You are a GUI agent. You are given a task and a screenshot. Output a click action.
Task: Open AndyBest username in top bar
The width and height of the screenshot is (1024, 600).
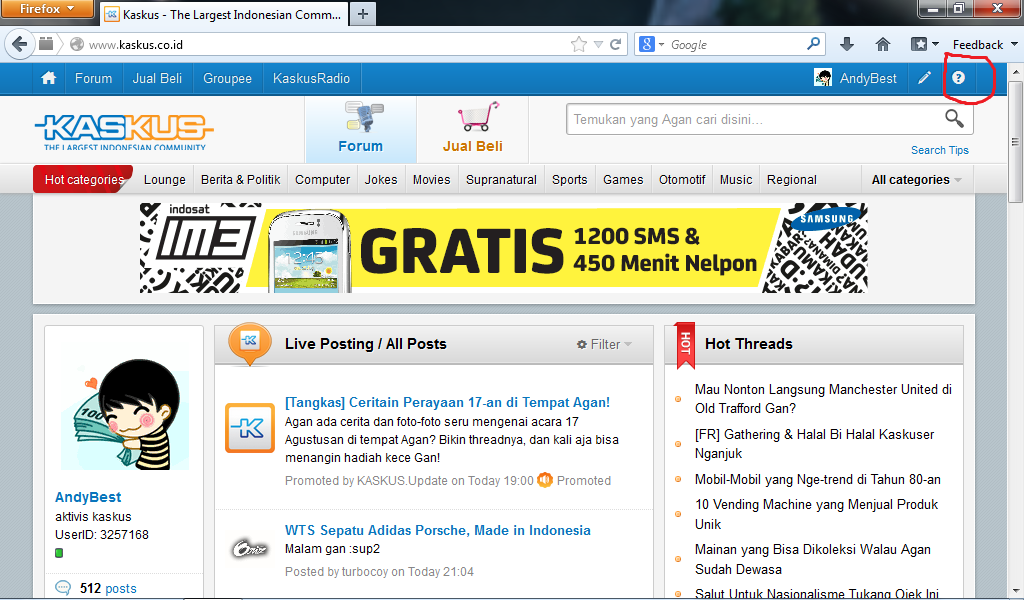point(868,78)
